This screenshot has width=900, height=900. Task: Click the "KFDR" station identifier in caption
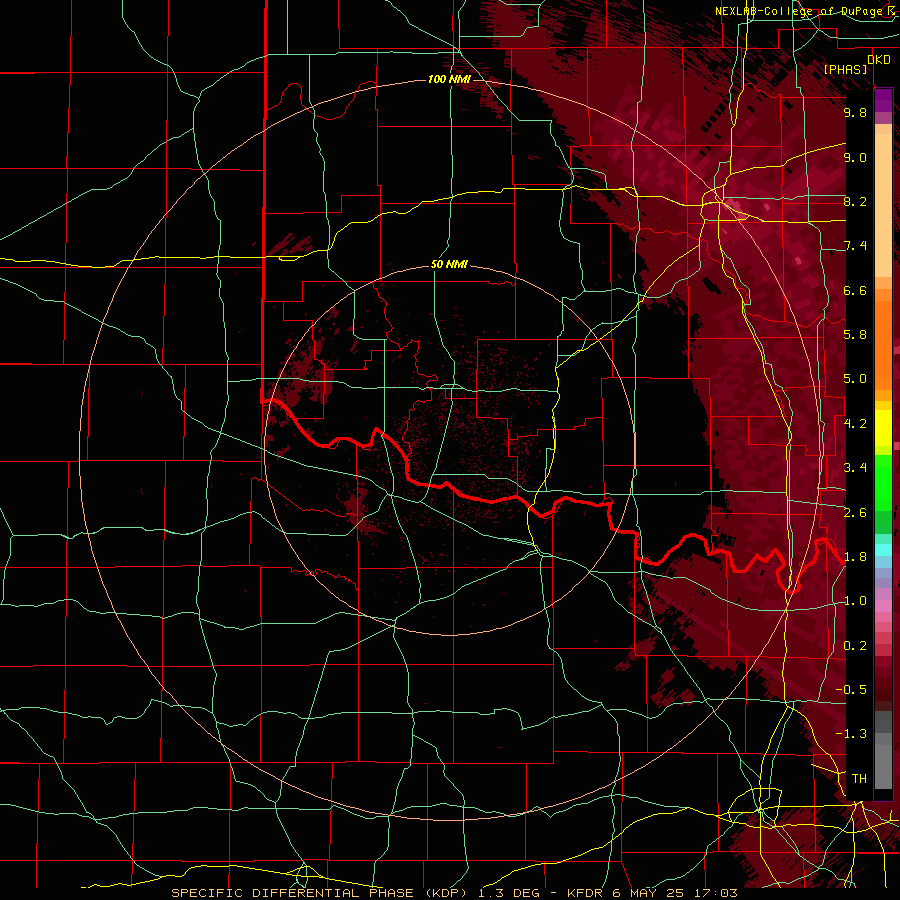[x=584, y=893]
